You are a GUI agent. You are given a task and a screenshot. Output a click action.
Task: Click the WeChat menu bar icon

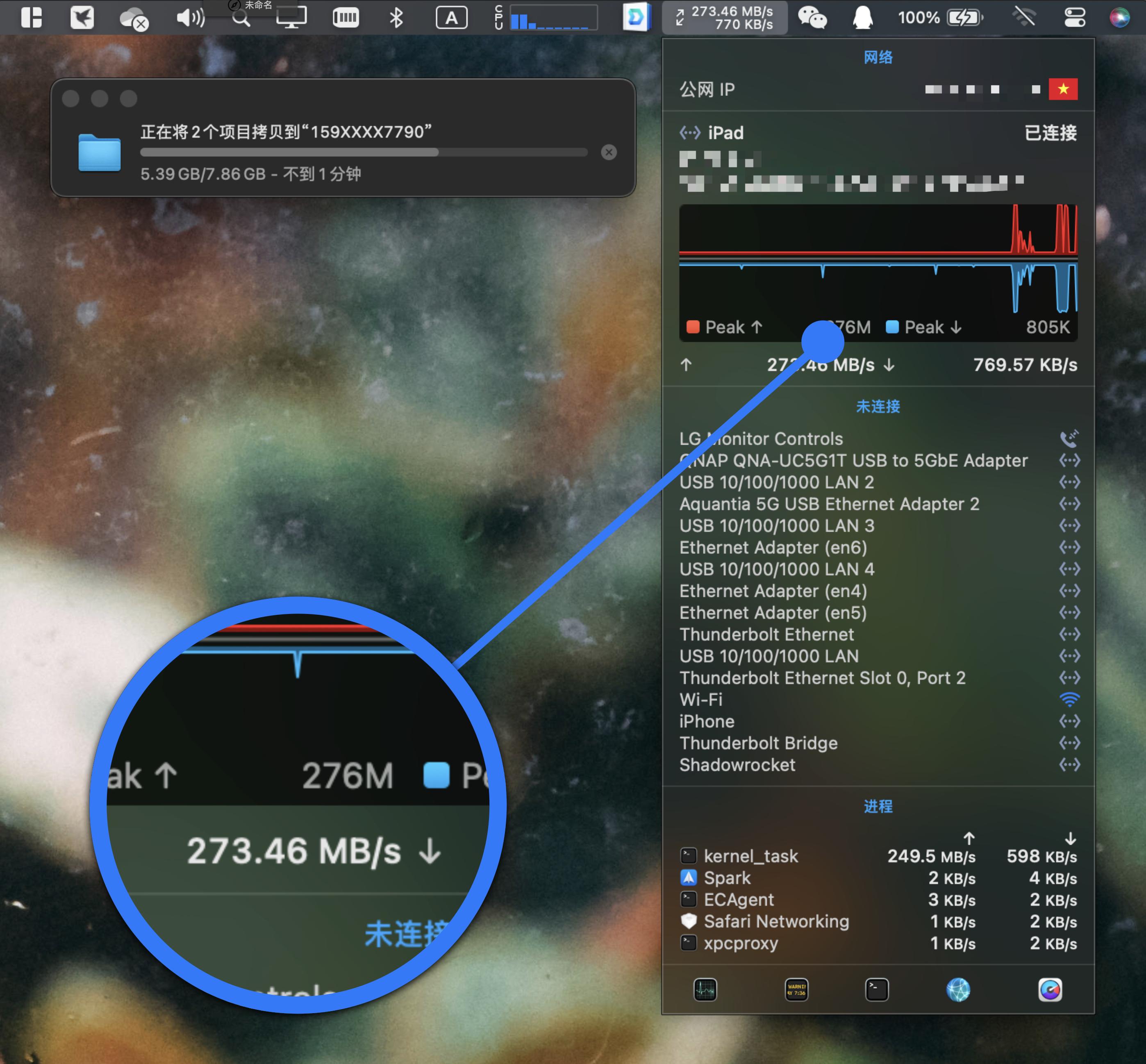tap(812, 17)
